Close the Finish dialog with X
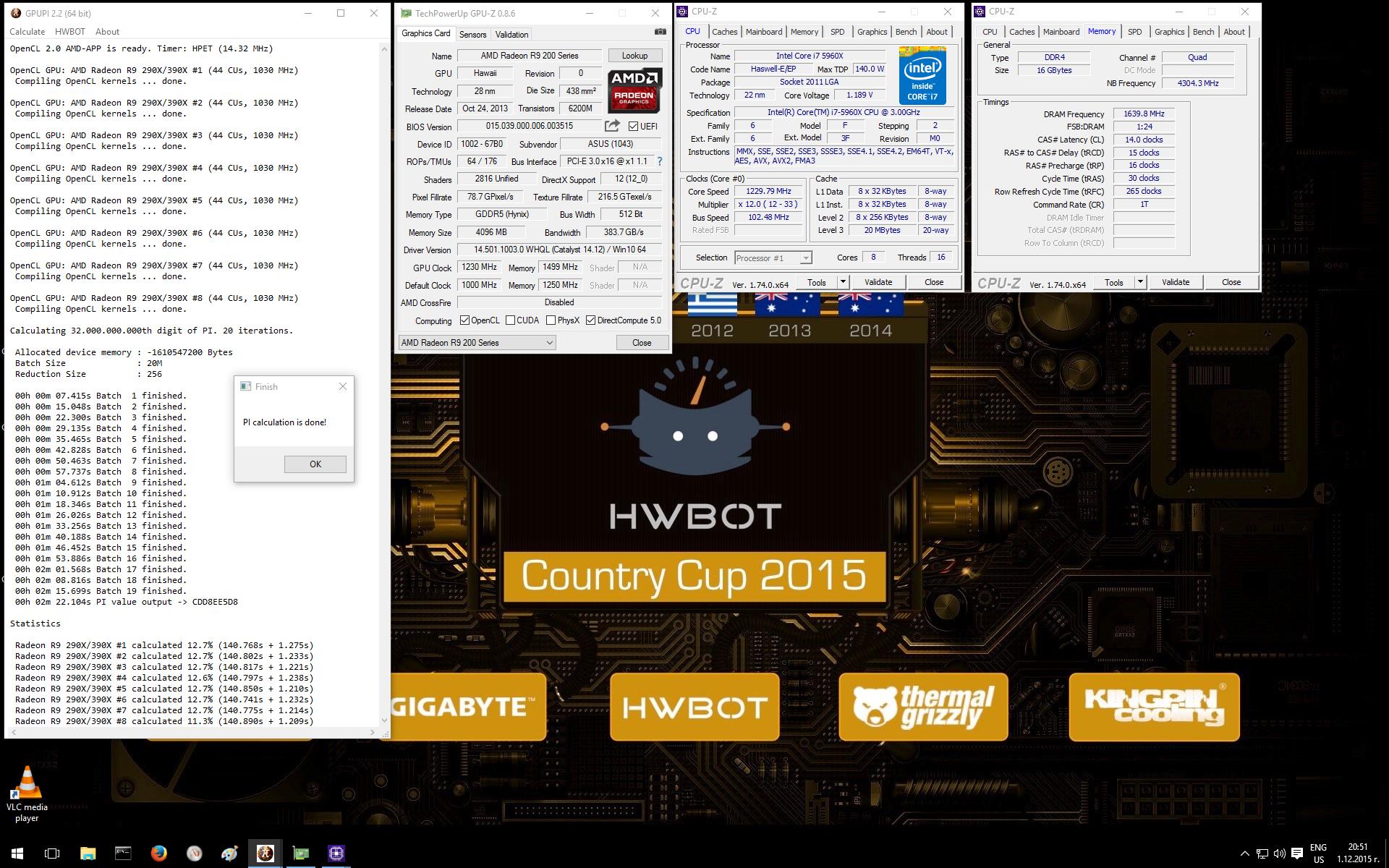 (343, 386)
